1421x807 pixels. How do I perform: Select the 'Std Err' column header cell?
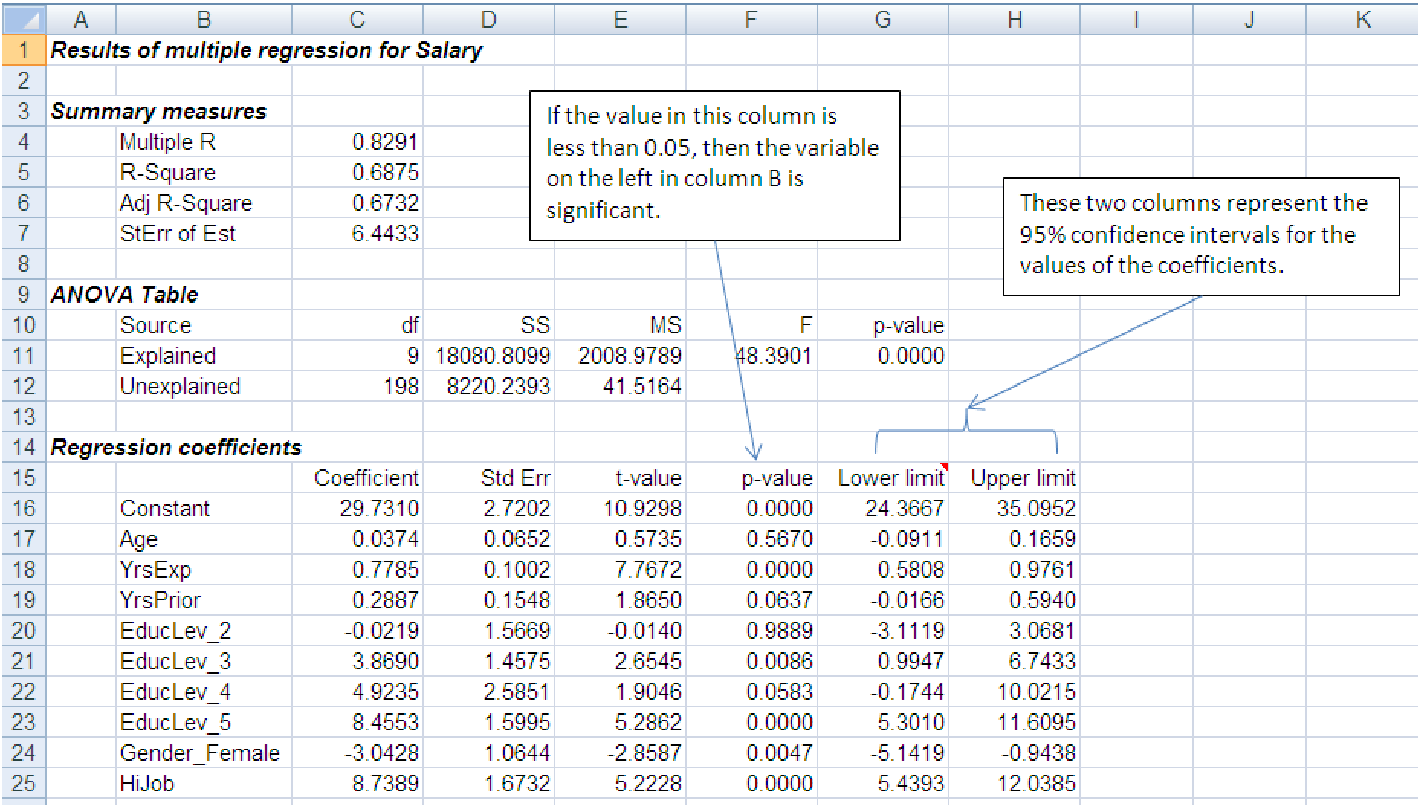(489, 477)
